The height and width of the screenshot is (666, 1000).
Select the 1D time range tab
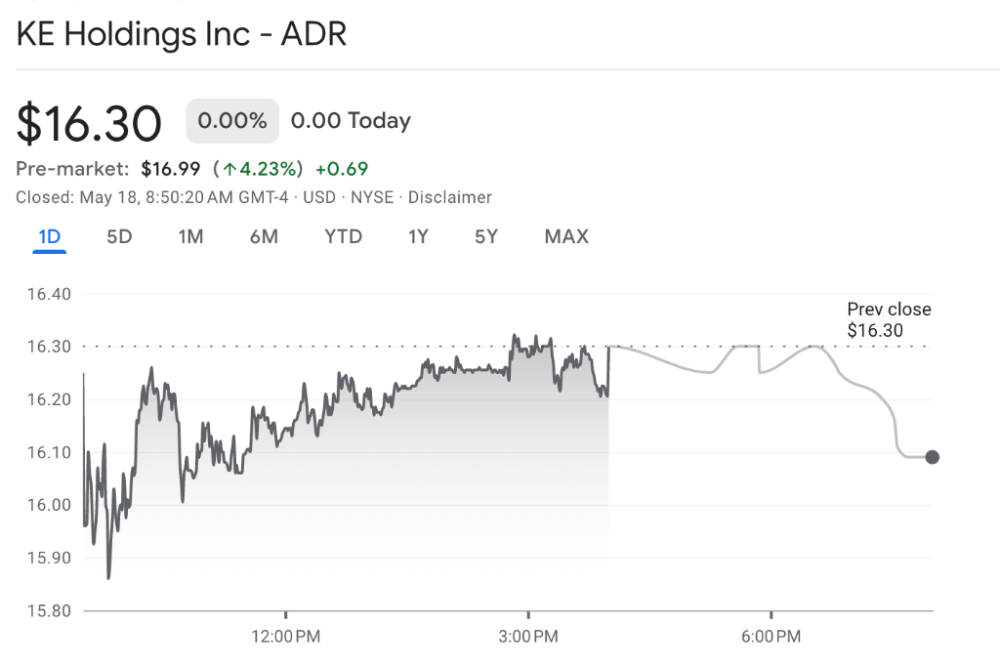point(49,237)
